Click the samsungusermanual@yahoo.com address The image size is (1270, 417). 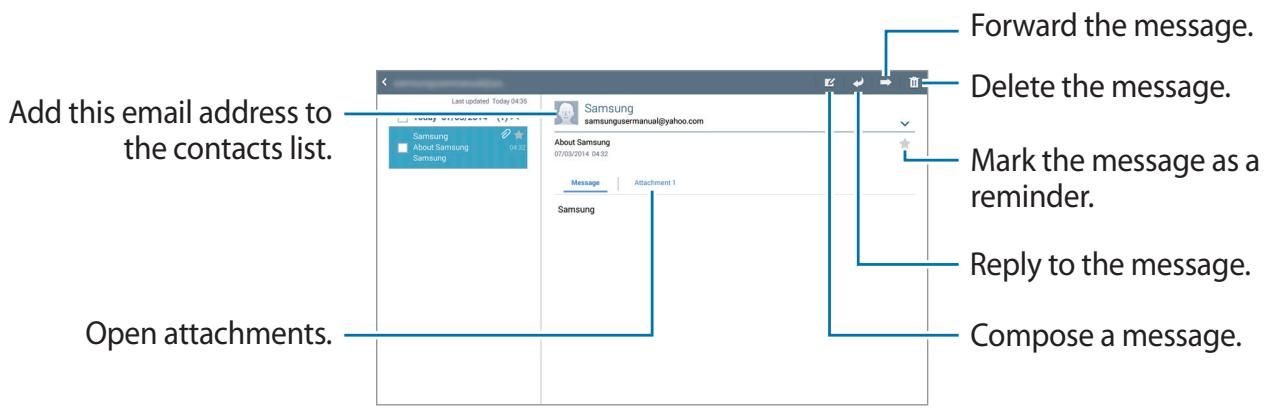[x=644, y=119]
